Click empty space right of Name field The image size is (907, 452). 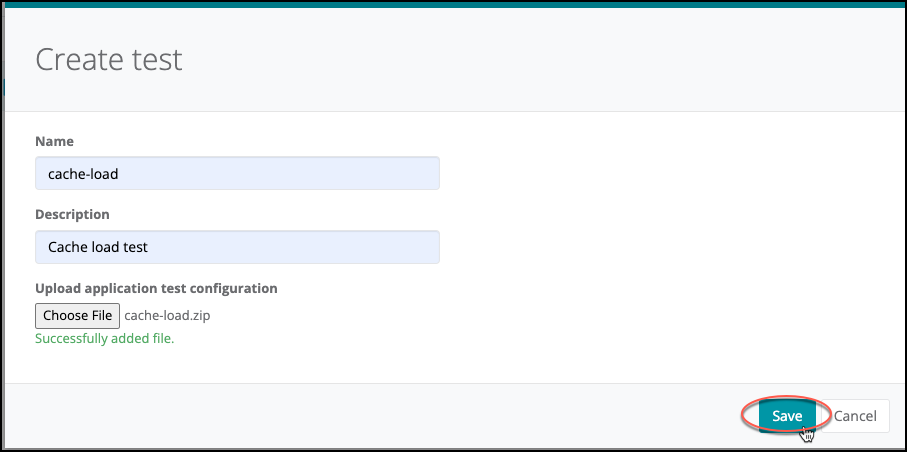(650, 173)
